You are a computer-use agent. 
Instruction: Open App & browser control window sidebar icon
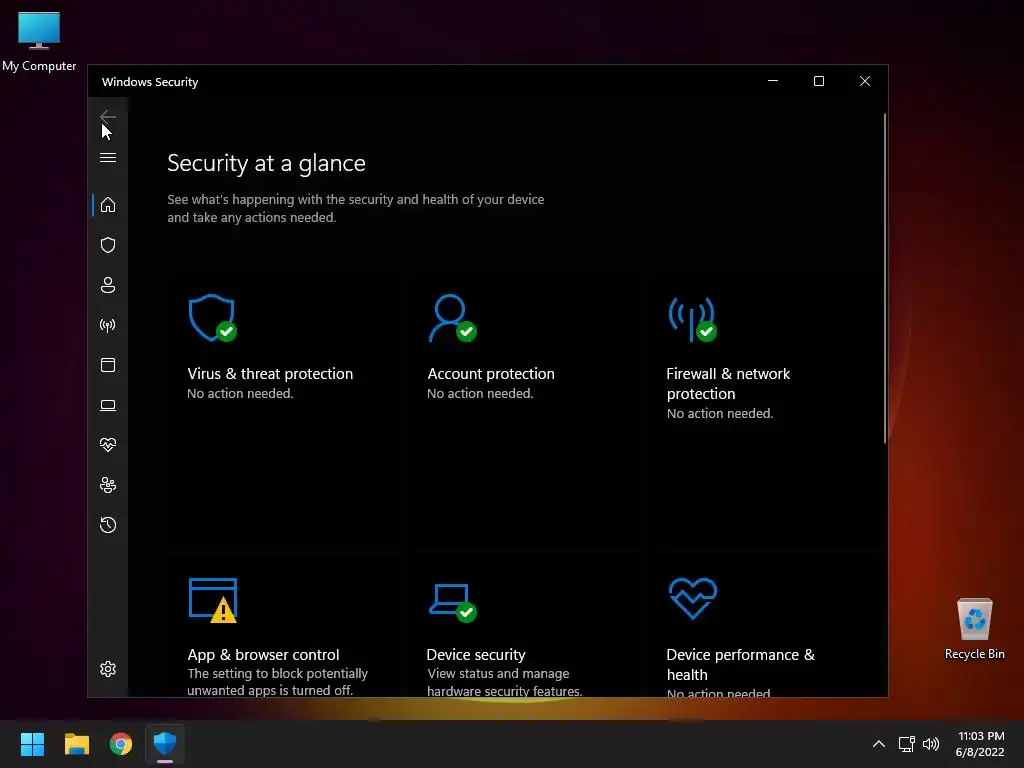[x=108, y=365]
